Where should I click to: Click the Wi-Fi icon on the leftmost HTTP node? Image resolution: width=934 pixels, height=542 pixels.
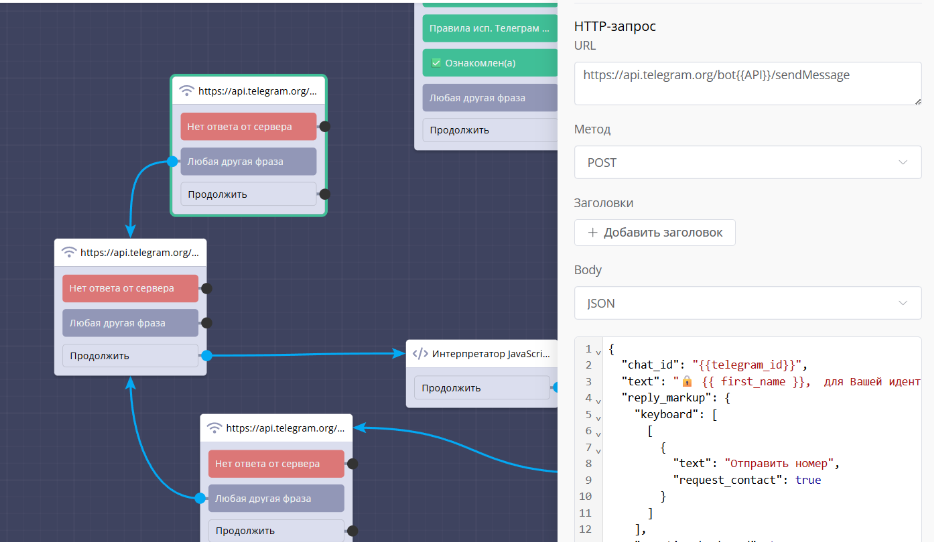coord(69,253)
